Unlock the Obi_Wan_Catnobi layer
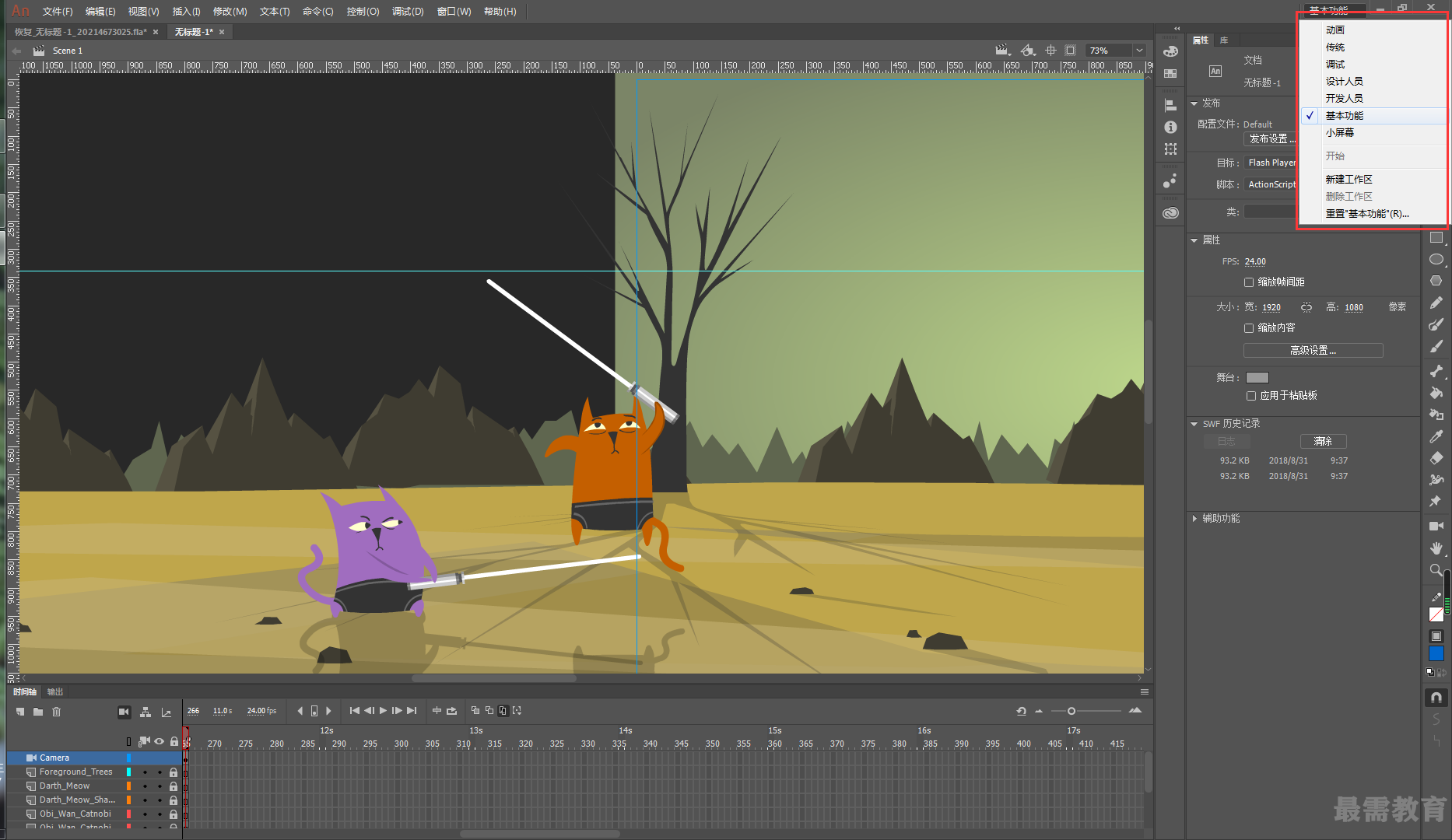1452x840 pixels. pos(174,814)
